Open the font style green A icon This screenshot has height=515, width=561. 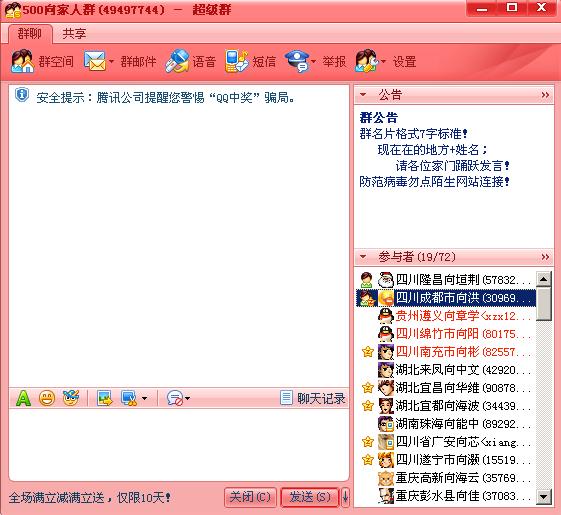[x=23, y=398]
